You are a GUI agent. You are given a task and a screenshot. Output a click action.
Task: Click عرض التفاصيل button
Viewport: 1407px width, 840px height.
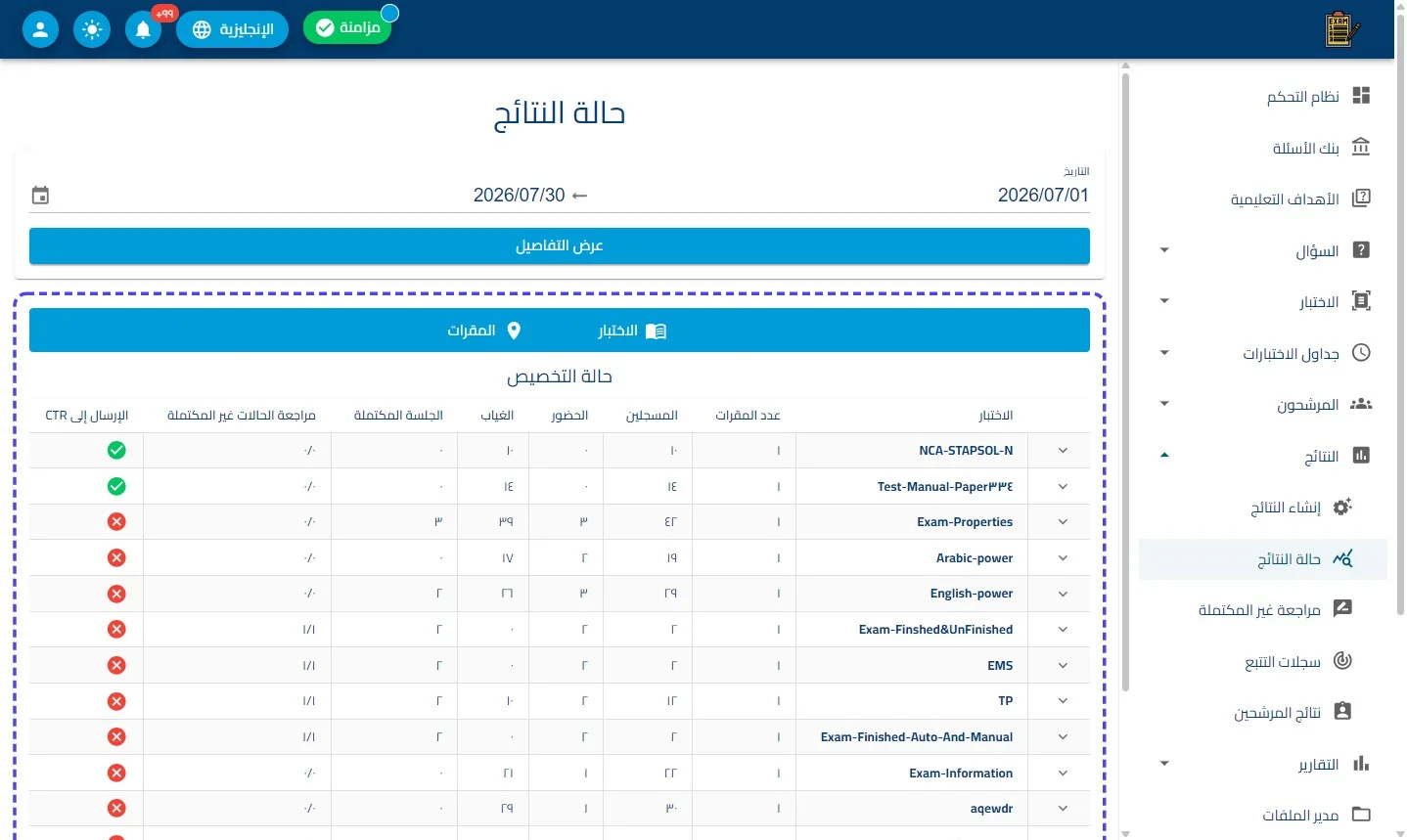(560, 245)
